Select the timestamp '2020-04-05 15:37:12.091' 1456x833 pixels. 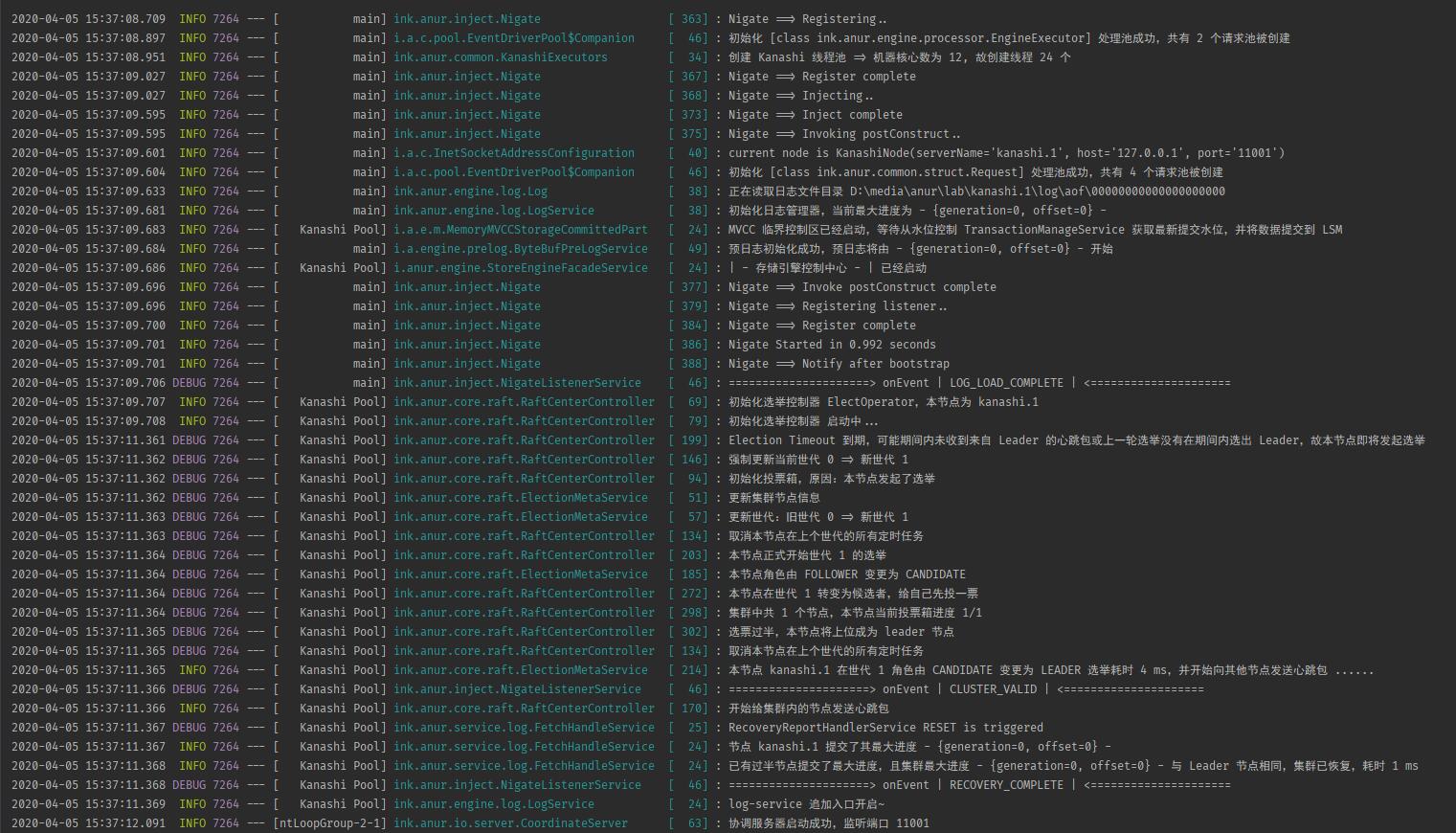pos(88,823)
